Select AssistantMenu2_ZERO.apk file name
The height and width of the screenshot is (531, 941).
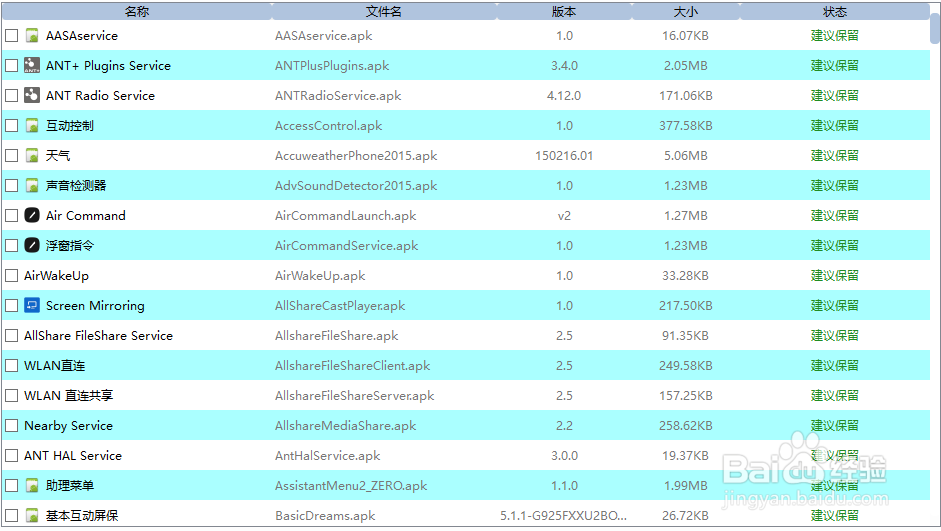coord(351,485)
